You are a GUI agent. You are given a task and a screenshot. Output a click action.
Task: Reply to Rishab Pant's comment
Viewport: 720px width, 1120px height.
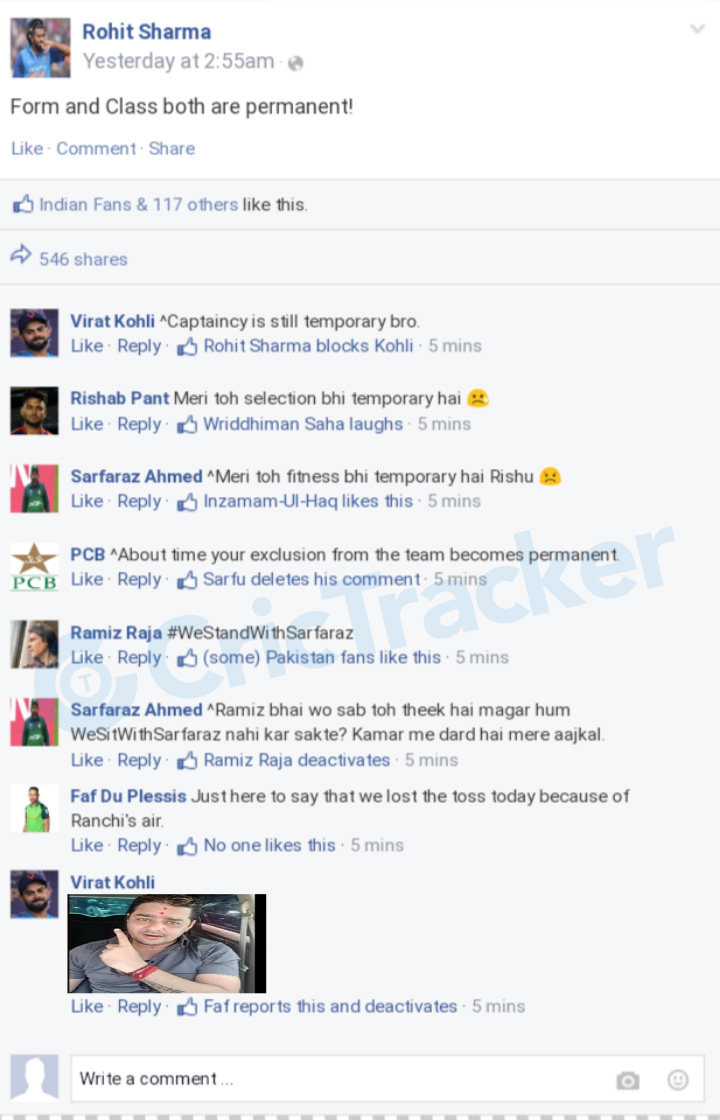pyautogui.click(x=139, y=424)
